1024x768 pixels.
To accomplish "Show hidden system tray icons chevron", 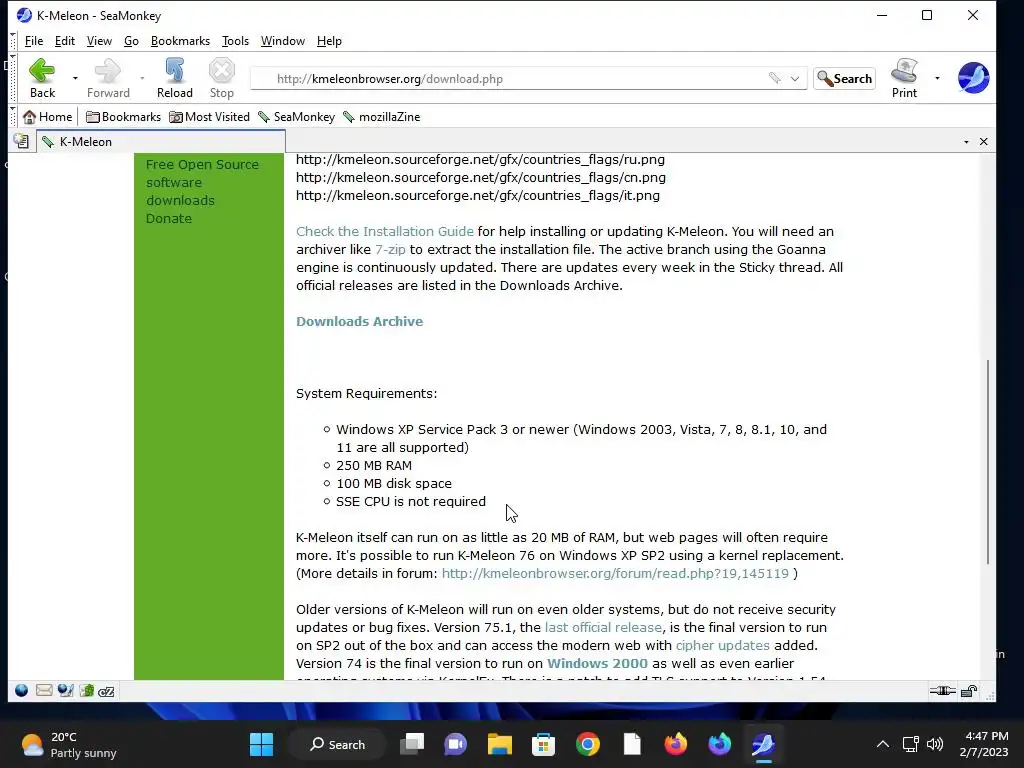I will (x=882, y=744).
